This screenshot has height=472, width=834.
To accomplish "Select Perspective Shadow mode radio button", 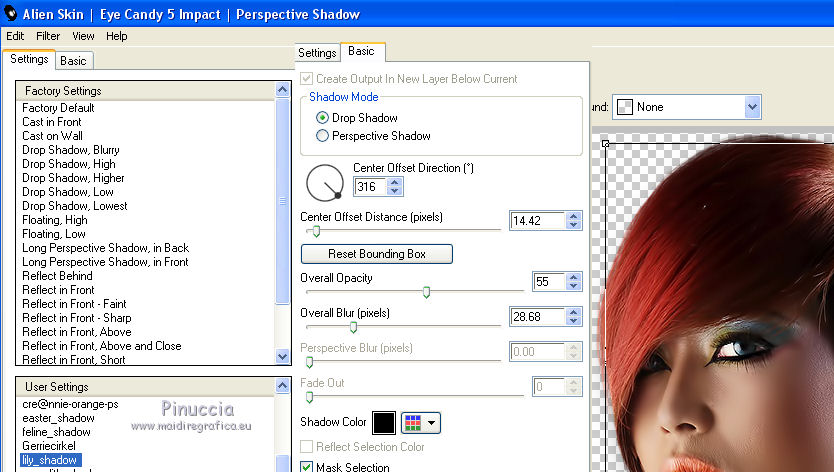I will (322, 136).
